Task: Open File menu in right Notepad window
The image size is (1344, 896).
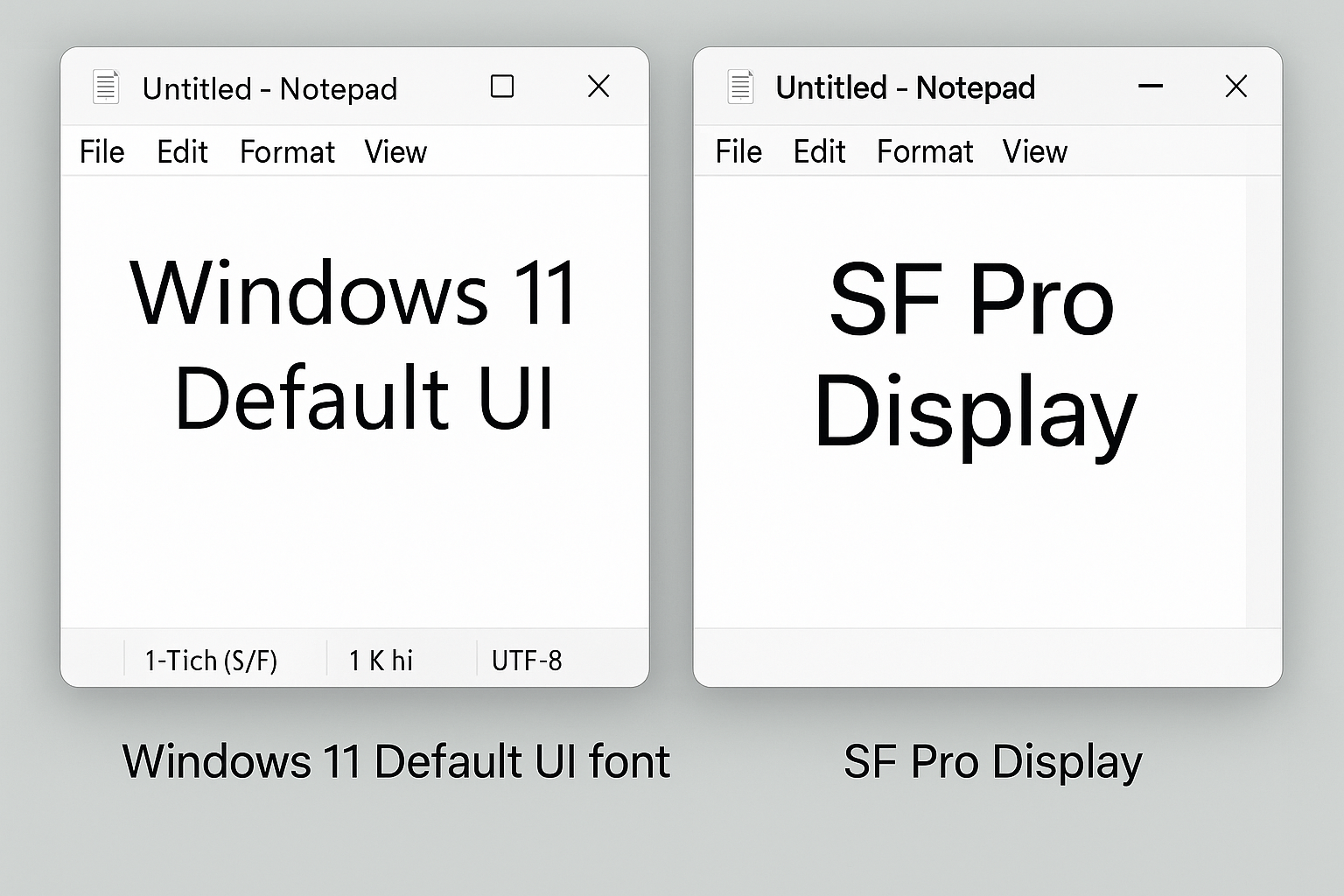Action: point(738,152)
